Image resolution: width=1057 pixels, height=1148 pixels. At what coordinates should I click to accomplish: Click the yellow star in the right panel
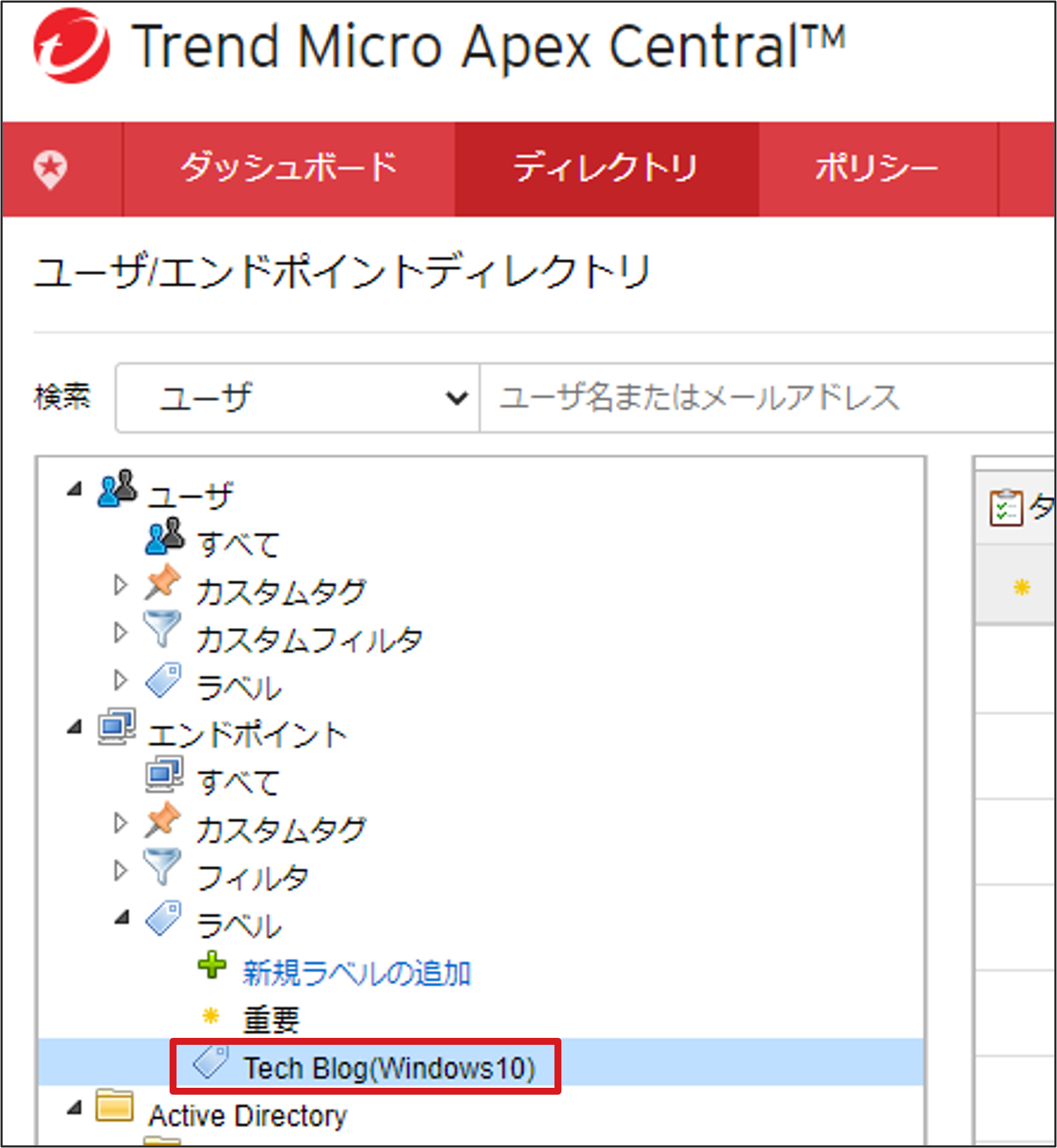(1022, 588)
